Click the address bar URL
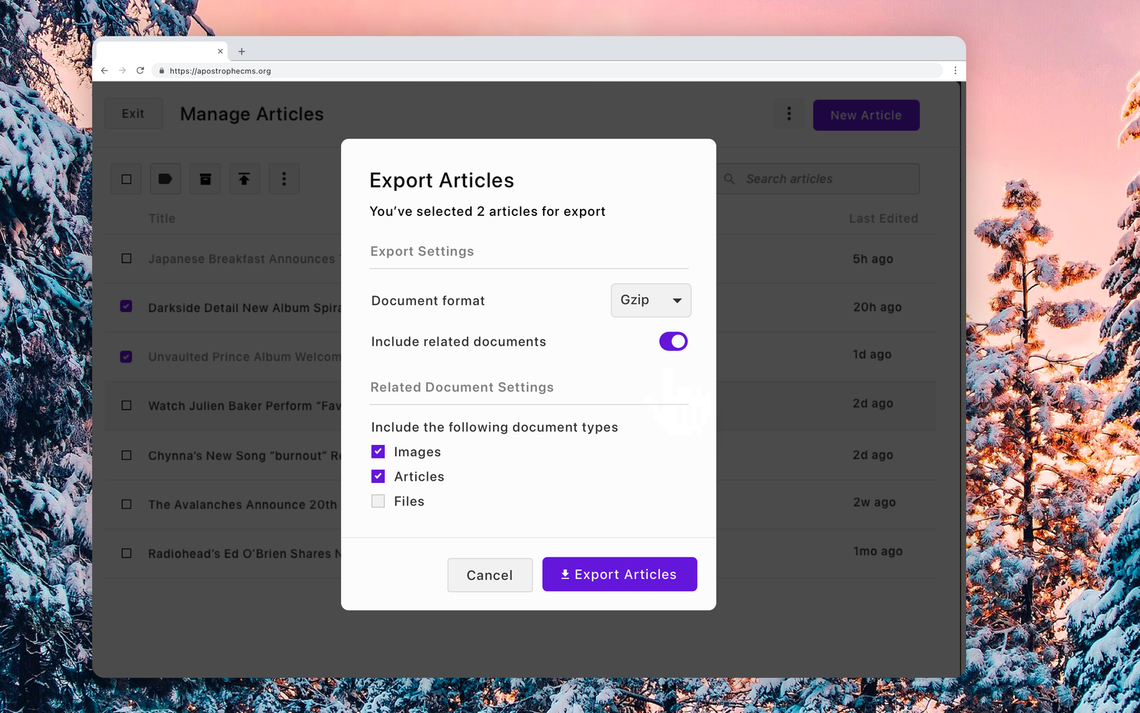 220,71
